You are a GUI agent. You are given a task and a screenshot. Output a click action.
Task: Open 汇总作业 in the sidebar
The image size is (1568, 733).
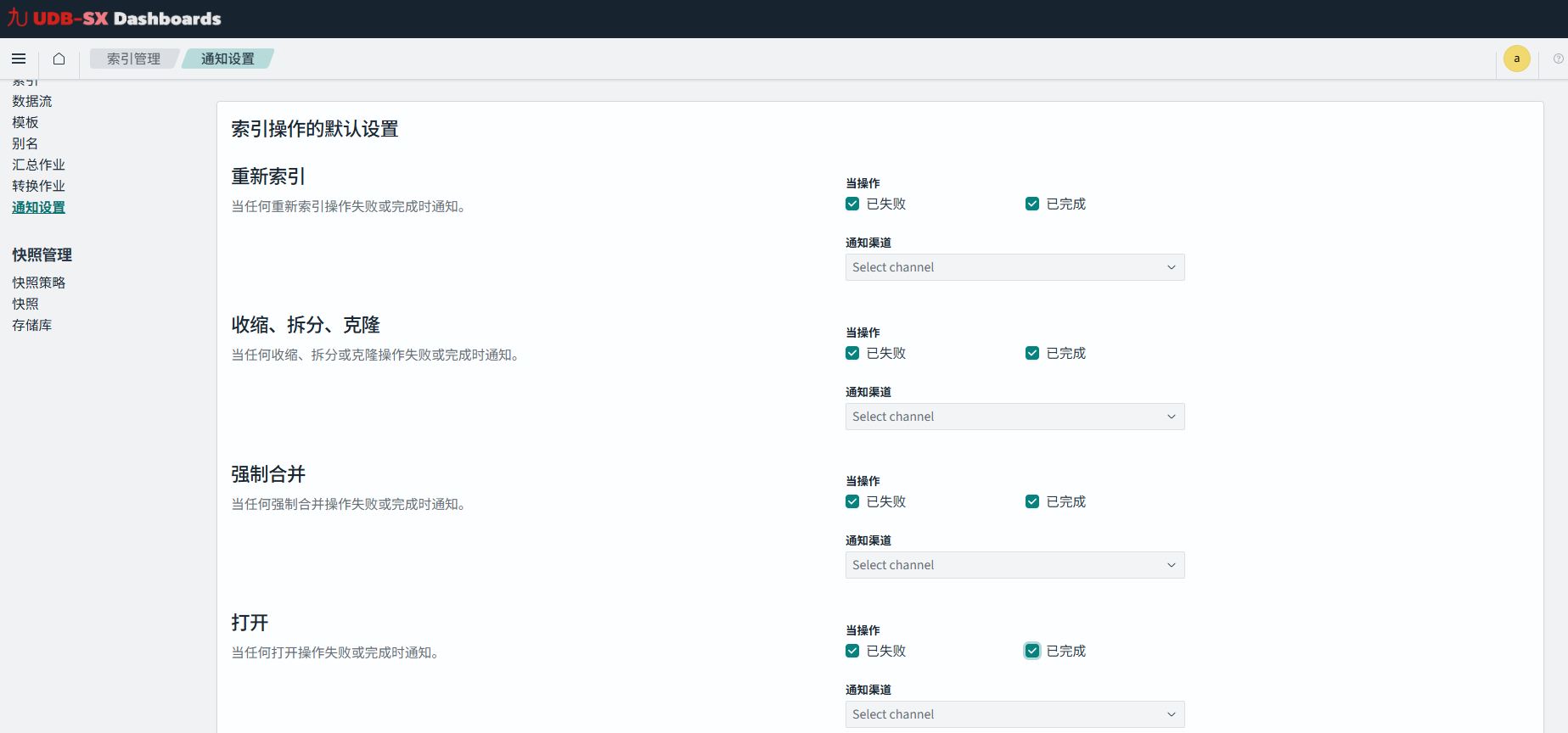(x=39, y=165)
